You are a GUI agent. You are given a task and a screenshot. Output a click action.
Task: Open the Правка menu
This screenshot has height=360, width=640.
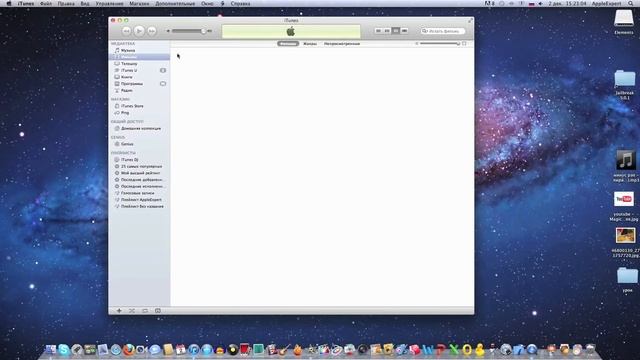coord(66,4)
